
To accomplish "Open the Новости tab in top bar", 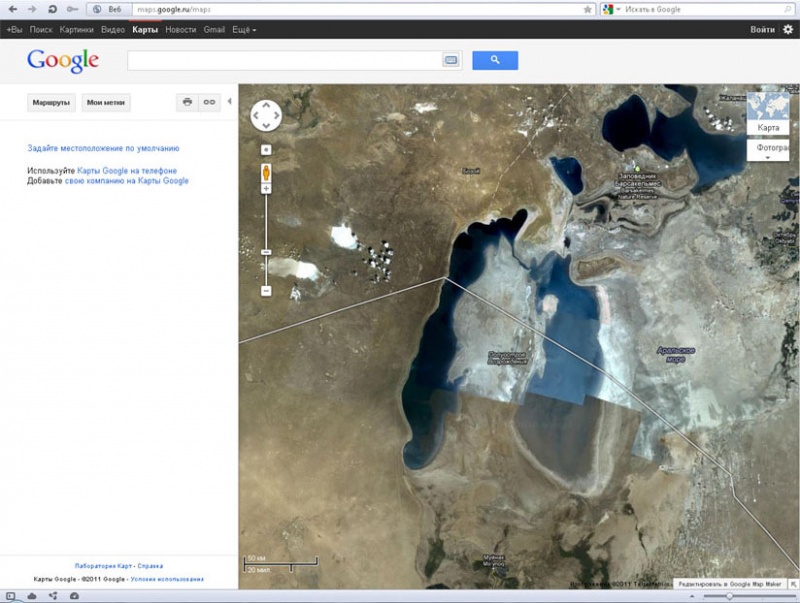I will [181, 30].
